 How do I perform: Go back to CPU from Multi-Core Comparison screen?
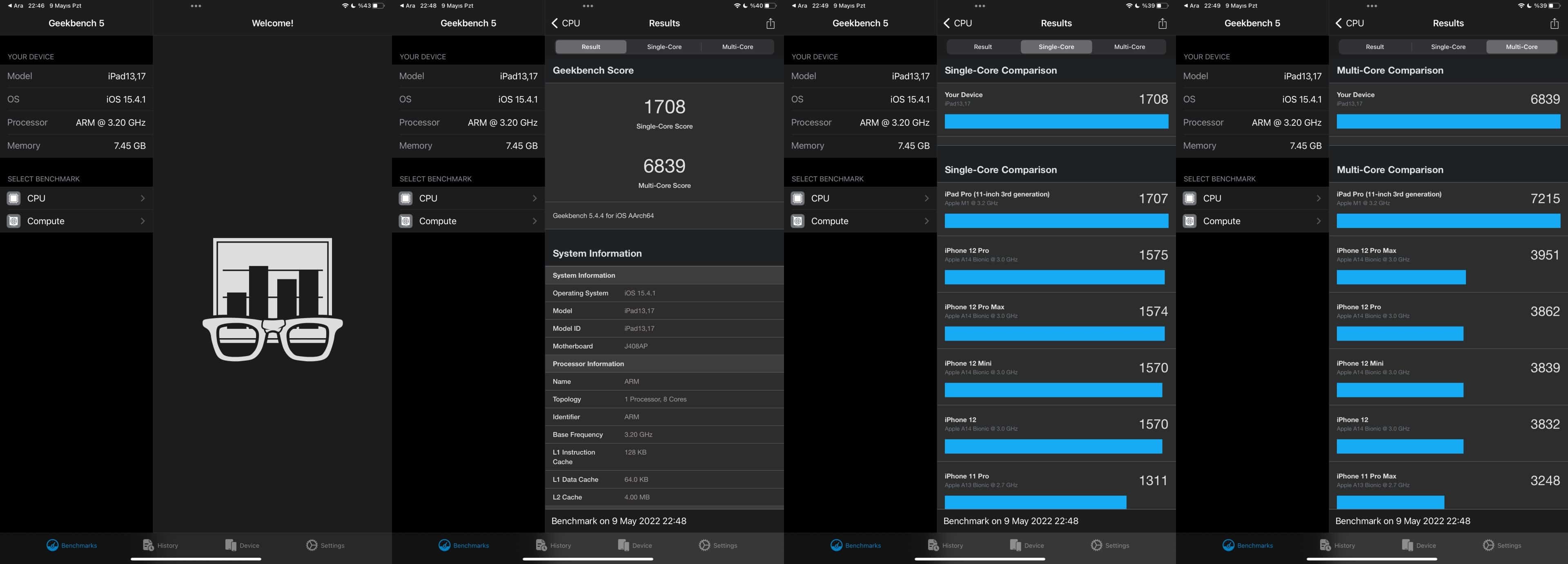pyautogui.click(x=1350, y=23)
